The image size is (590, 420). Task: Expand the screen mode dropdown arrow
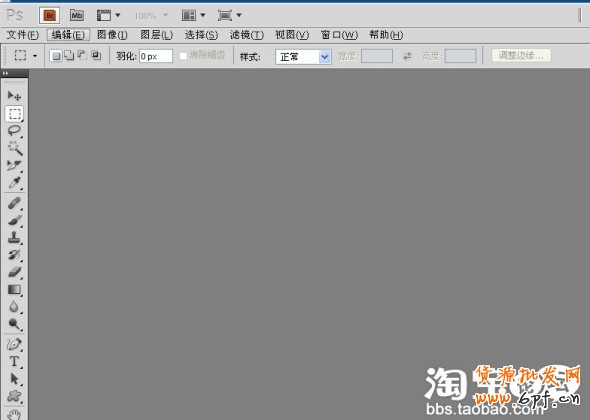[239, 15]
